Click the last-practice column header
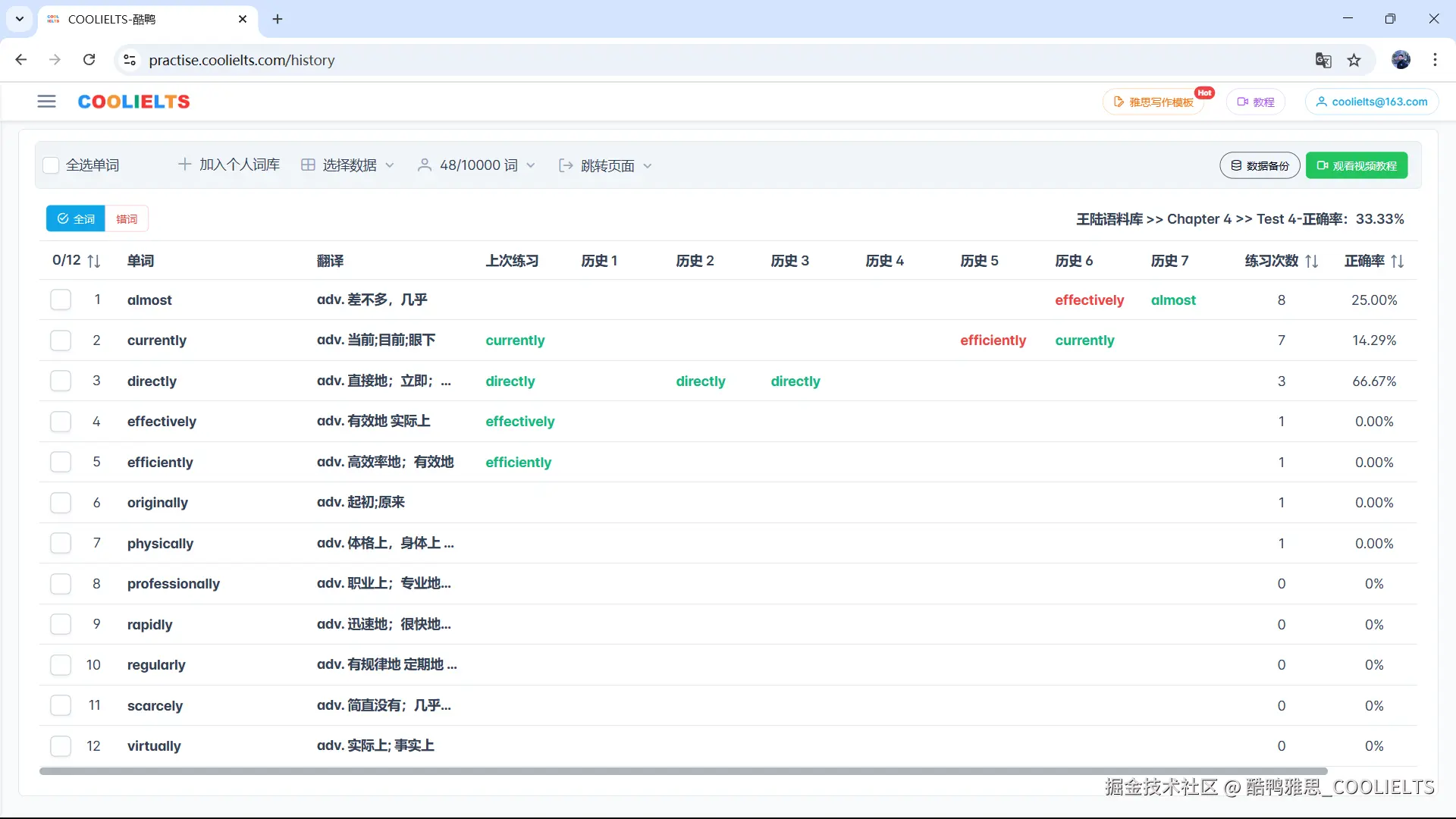 point(512,261)
